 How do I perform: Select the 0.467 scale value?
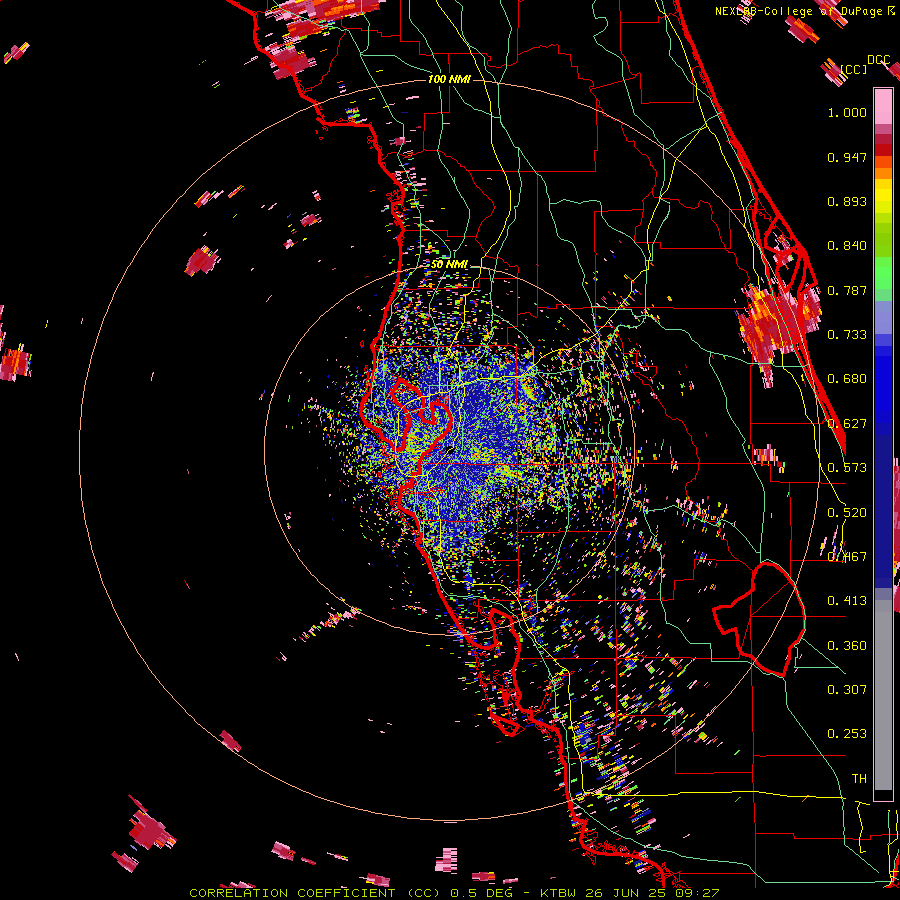tap(847, 557)
